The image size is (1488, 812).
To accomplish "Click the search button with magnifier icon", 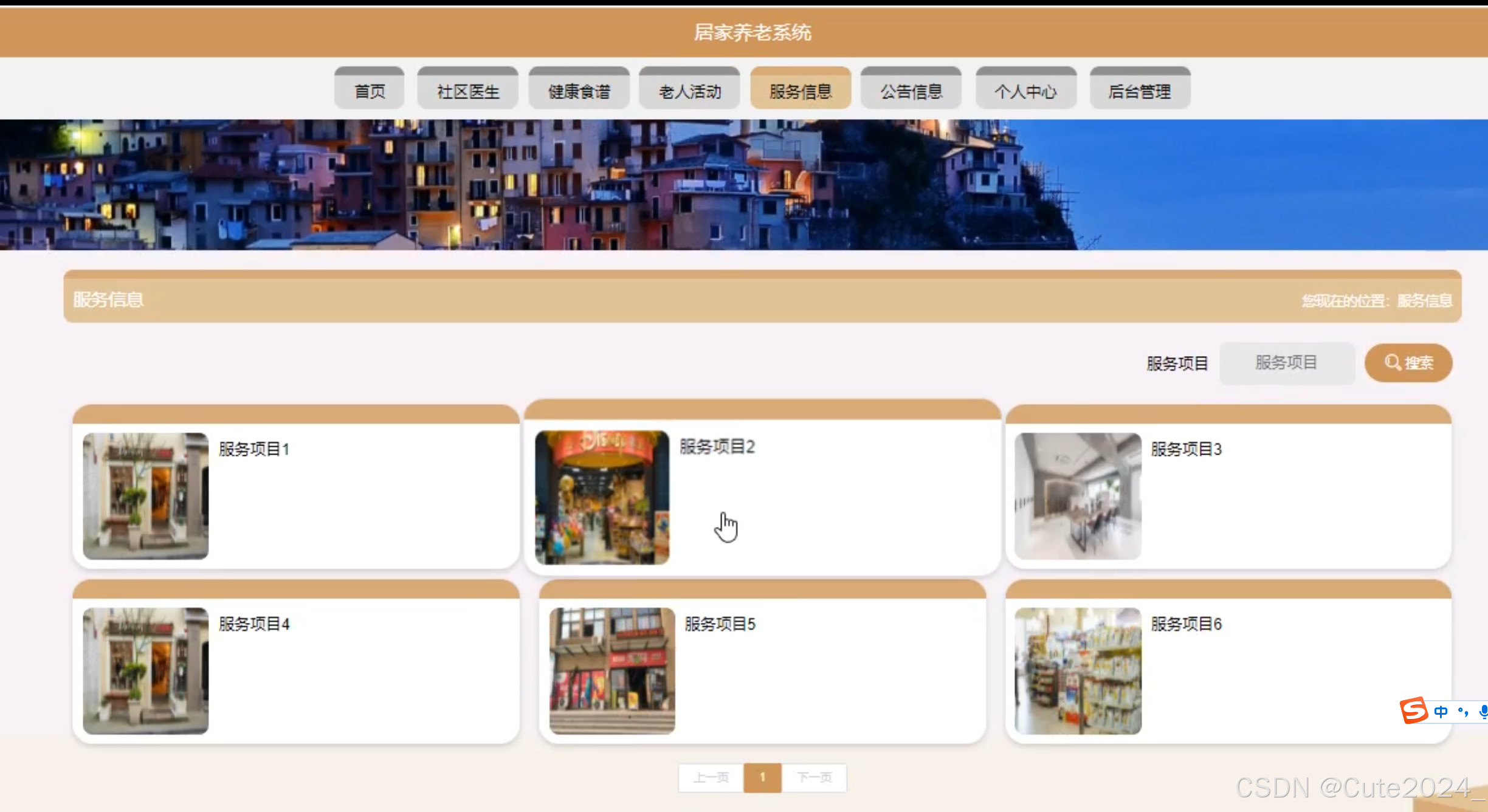I will pyautogui.click(x=1408, y=363).
